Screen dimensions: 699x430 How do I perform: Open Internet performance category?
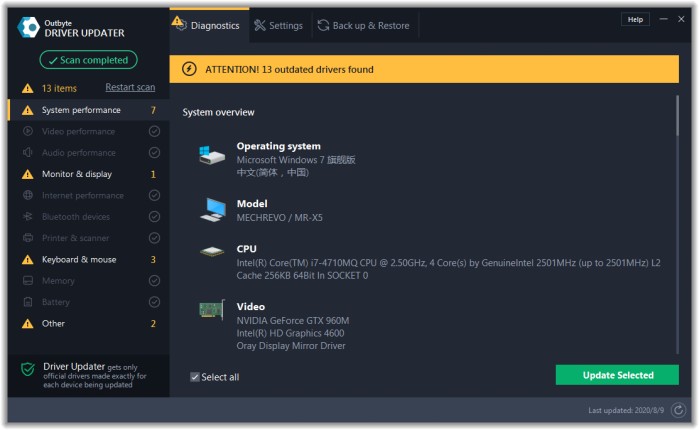tap(88, 196)
